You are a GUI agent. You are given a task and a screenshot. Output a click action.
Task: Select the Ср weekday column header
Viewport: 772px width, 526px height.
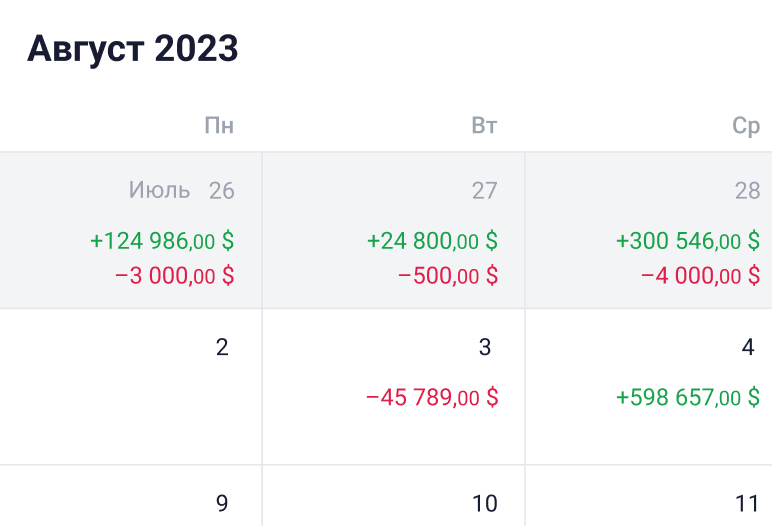coord(746,126)
